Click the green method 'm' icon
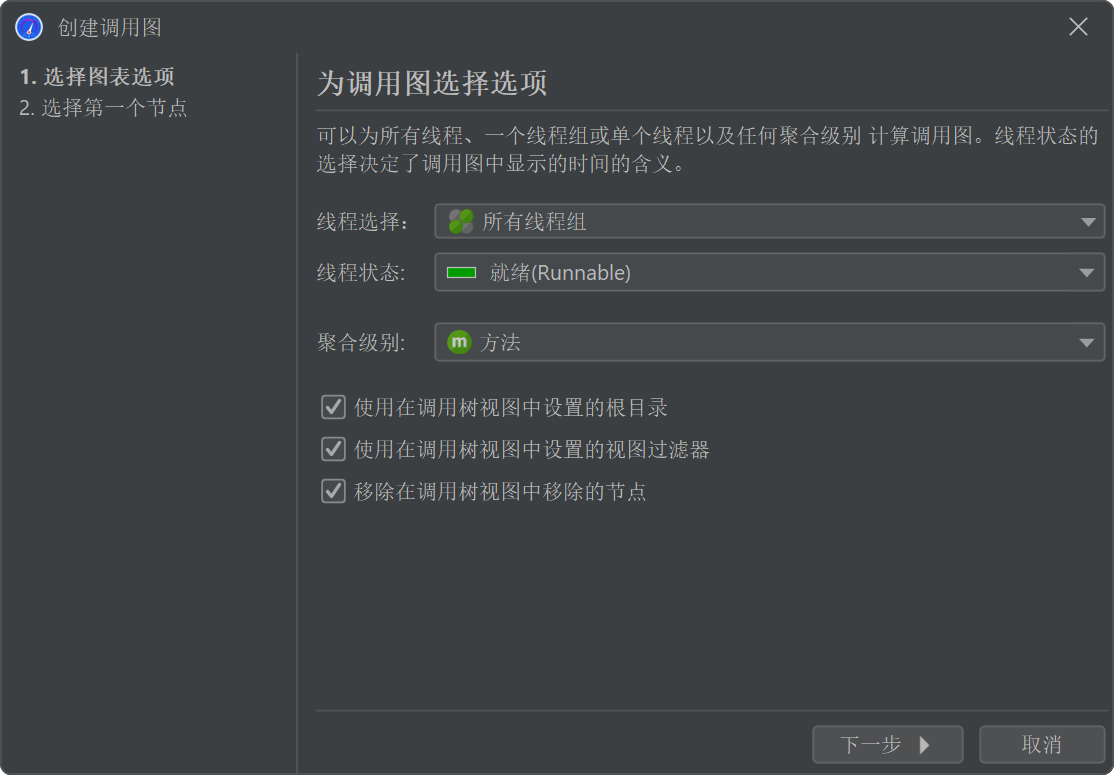 click(460, 343)
